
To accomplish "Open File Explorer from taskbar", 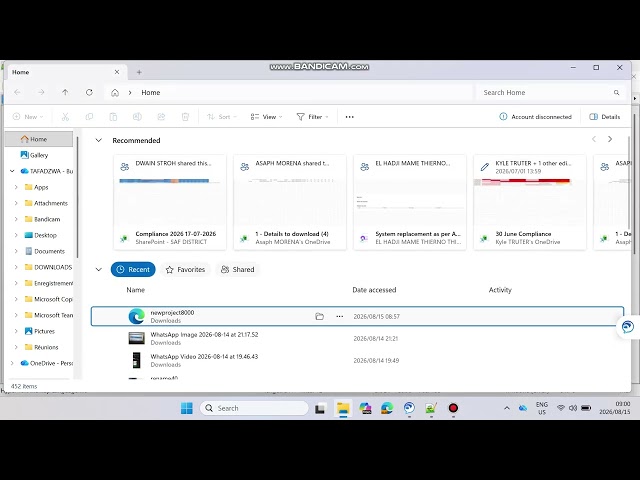I will [343, 408].
